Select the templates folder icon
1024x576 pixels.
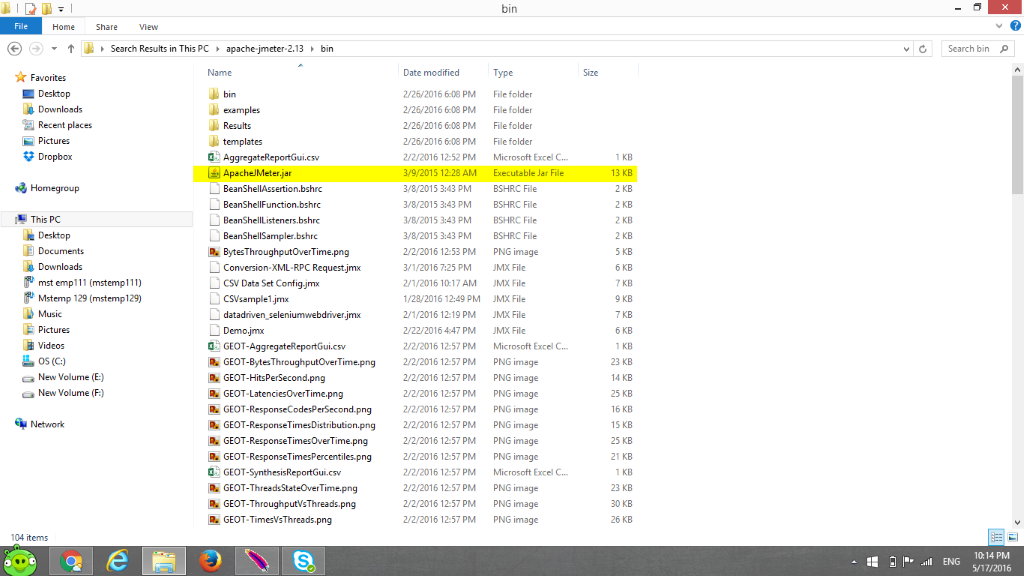214,141
